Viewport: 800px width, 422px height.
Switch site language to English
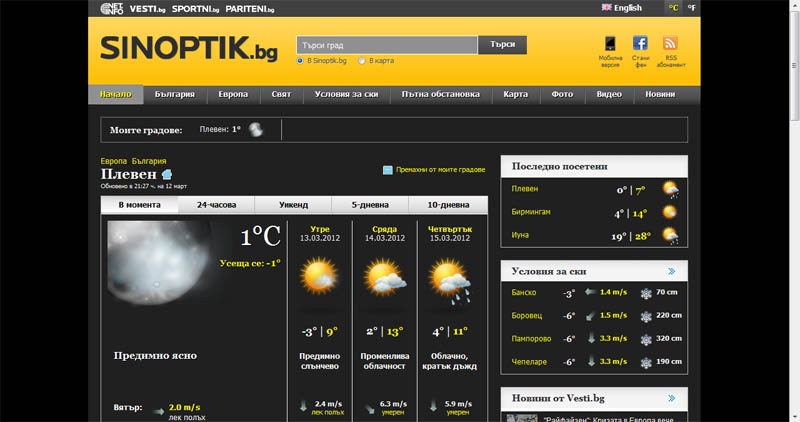(x=628, y=8)
